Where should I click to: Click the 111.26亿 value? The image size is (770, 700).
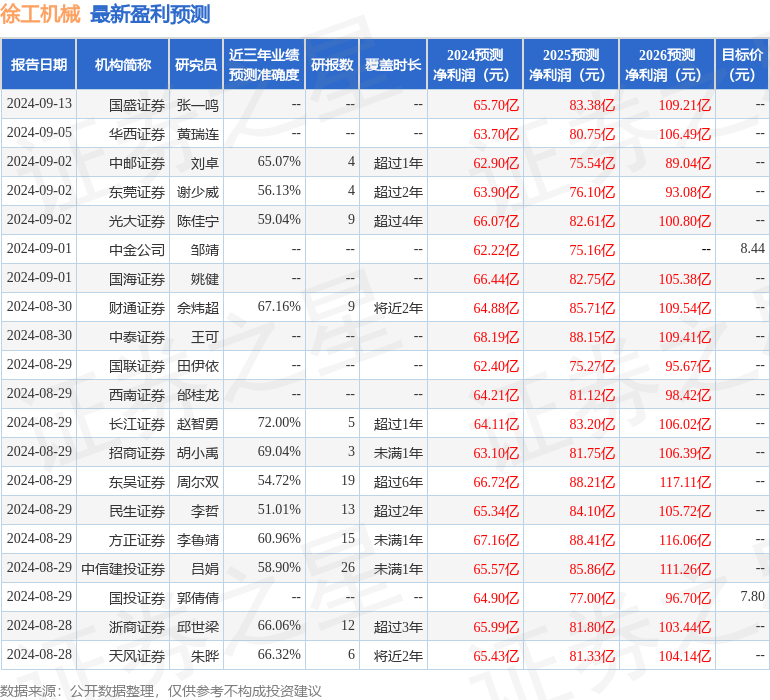tap(685, 569)
